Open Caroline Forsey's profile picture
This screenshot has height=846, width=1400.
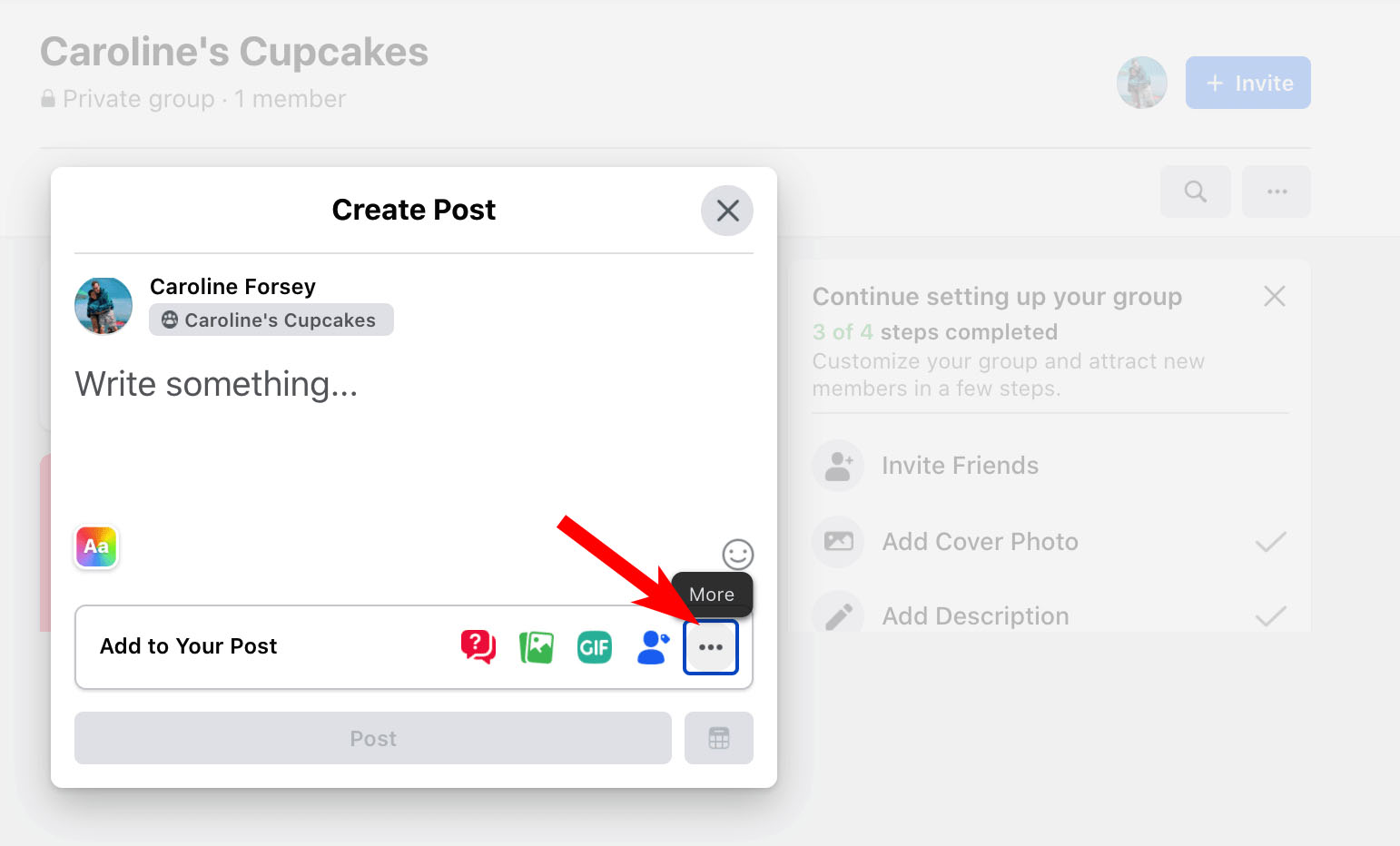104,306
